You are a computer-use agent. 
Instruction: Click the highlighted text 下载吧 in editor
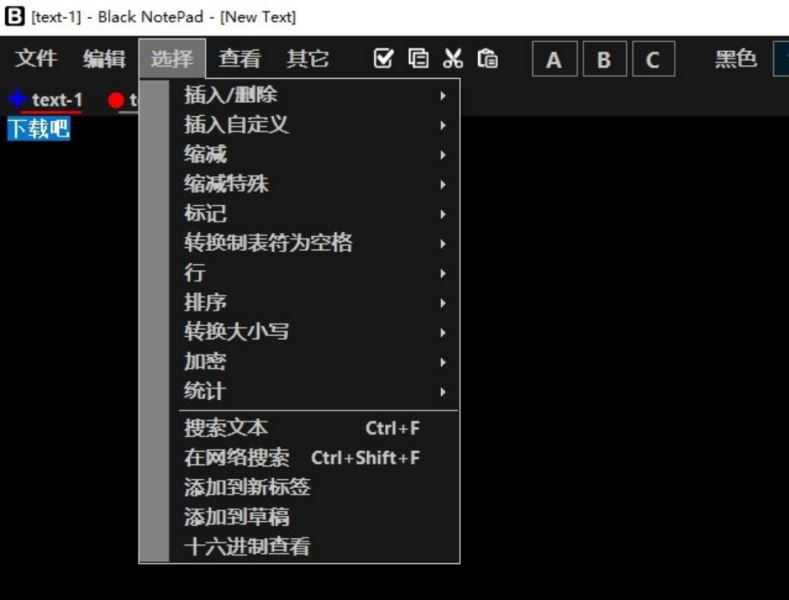(39, 129)
